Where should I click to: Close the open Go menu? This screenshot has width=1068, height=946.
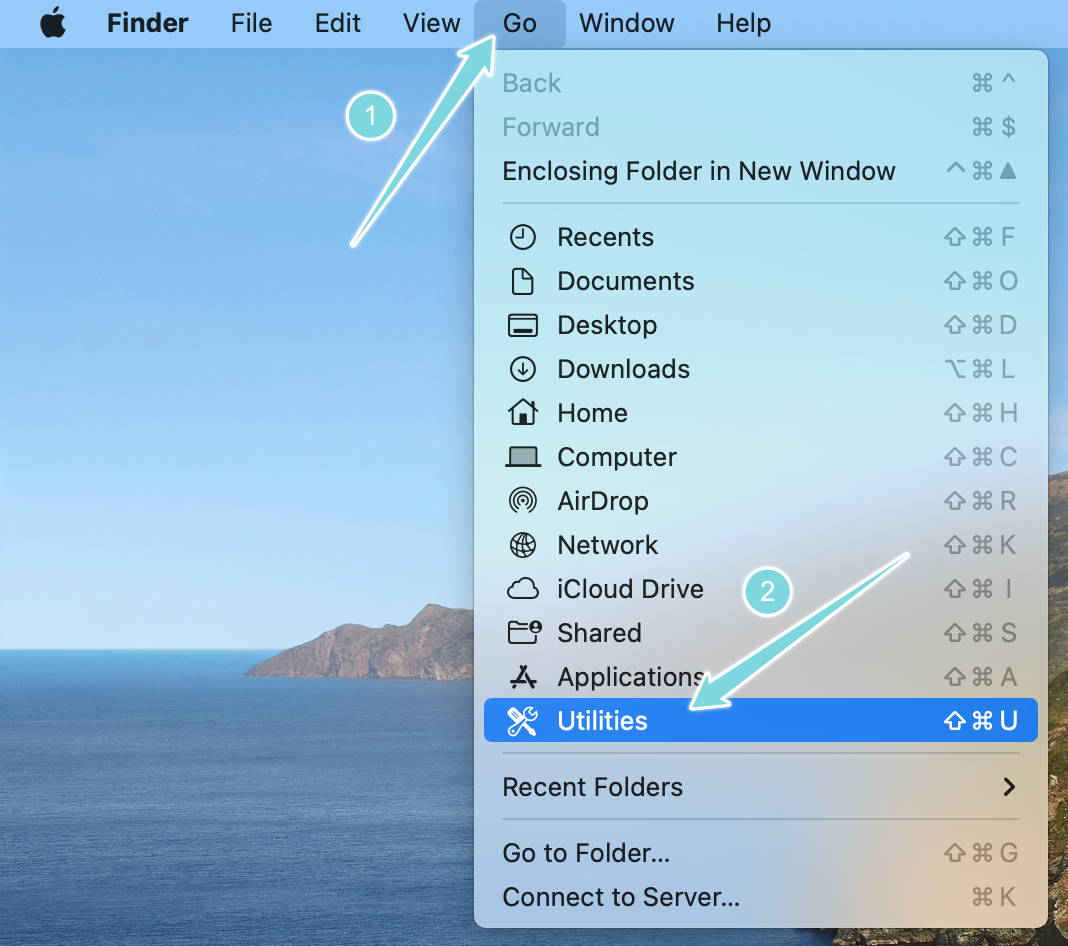pyautogui.click(x=520, y=23)
